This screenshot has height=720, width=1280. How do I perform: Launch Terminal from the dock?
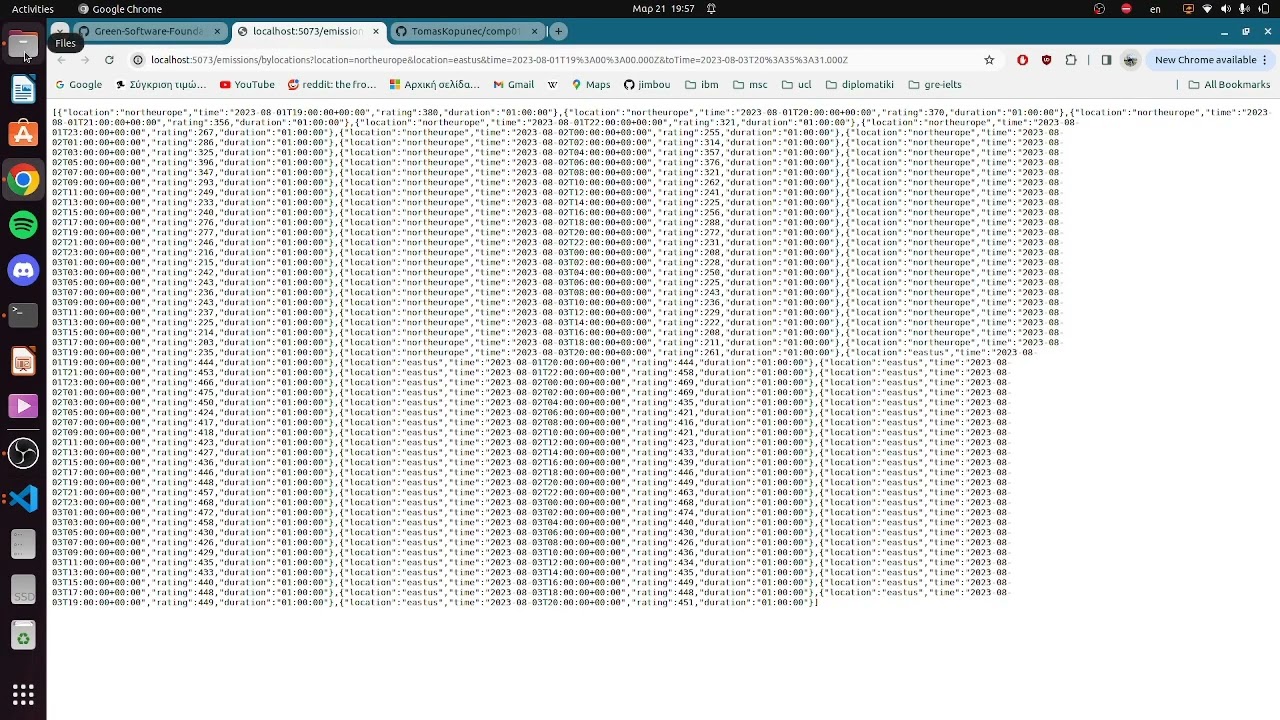click(x=23, y=314)
